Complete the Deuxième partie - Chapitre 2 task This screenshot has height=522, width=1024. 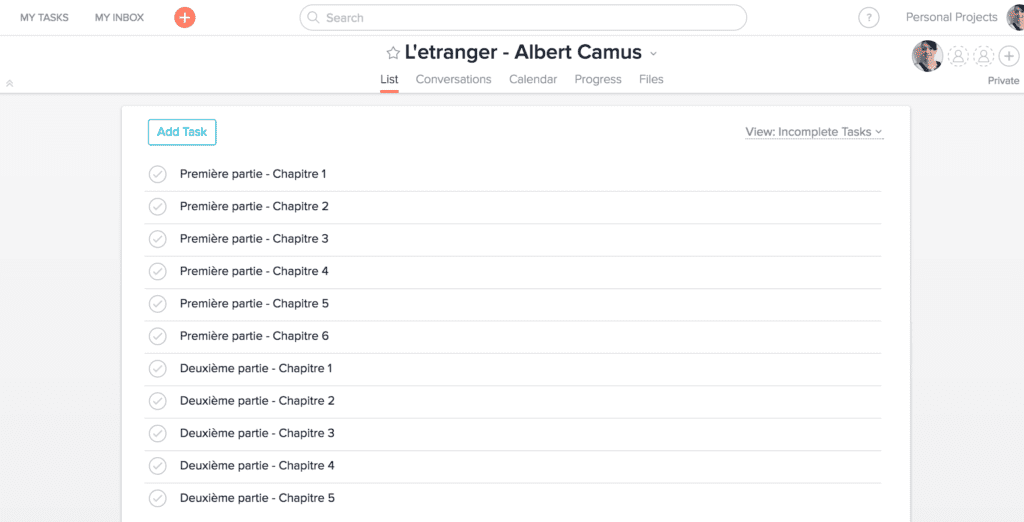(158, 401)
